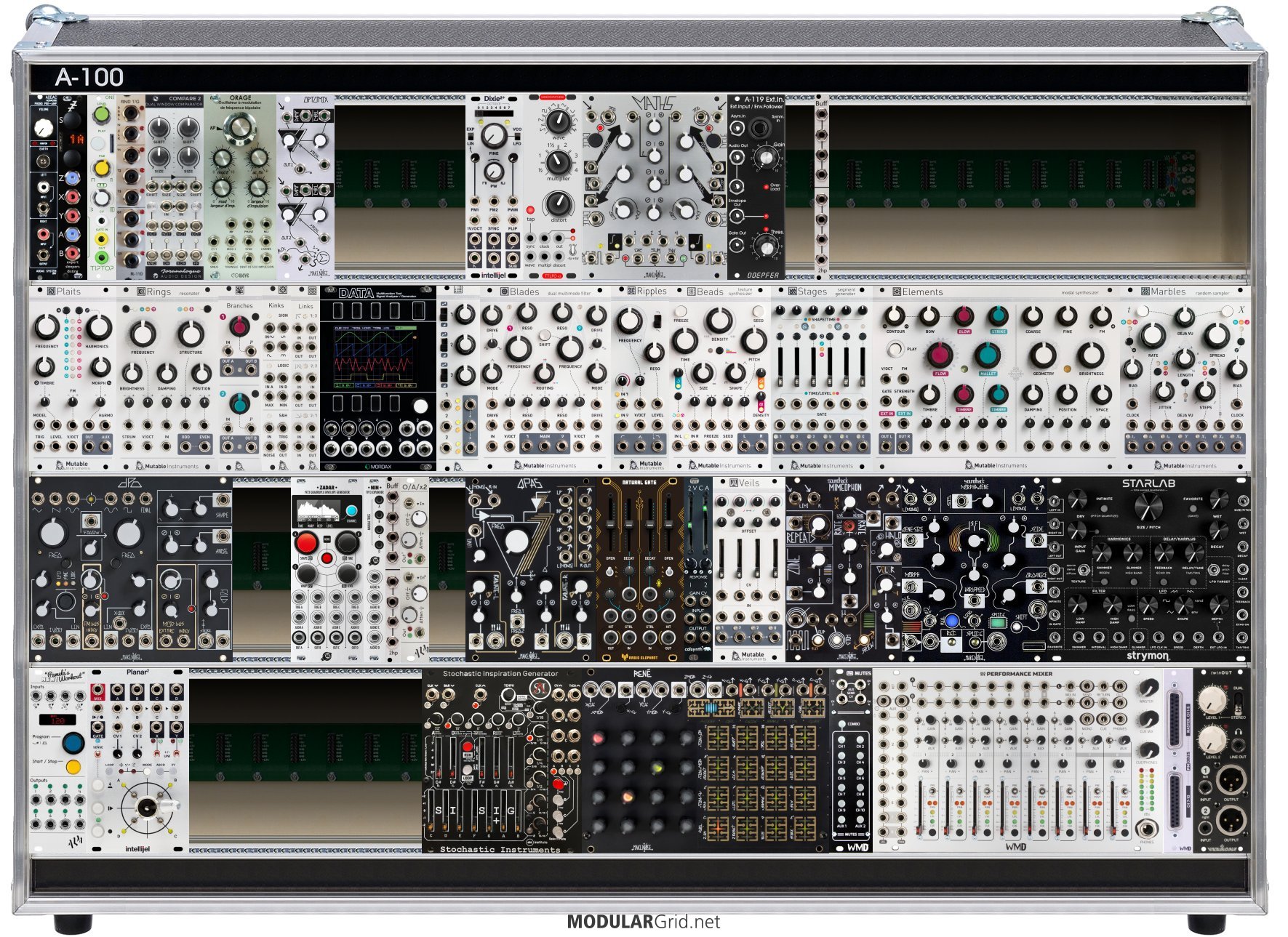
Task: Click the Thres. knob on A-119
Action: click(x=766, y=246)
